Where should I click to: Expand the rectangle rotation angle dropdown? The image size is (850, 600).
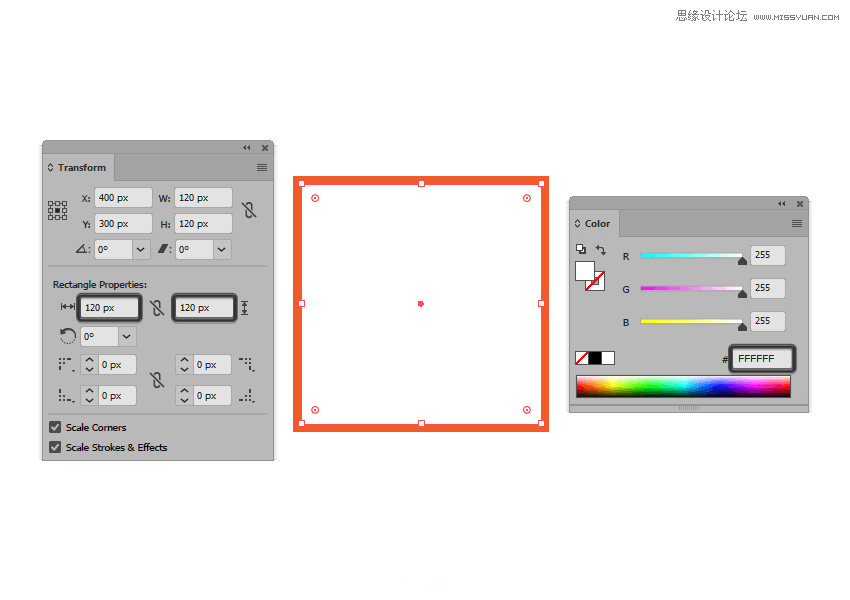pos(127,337)
